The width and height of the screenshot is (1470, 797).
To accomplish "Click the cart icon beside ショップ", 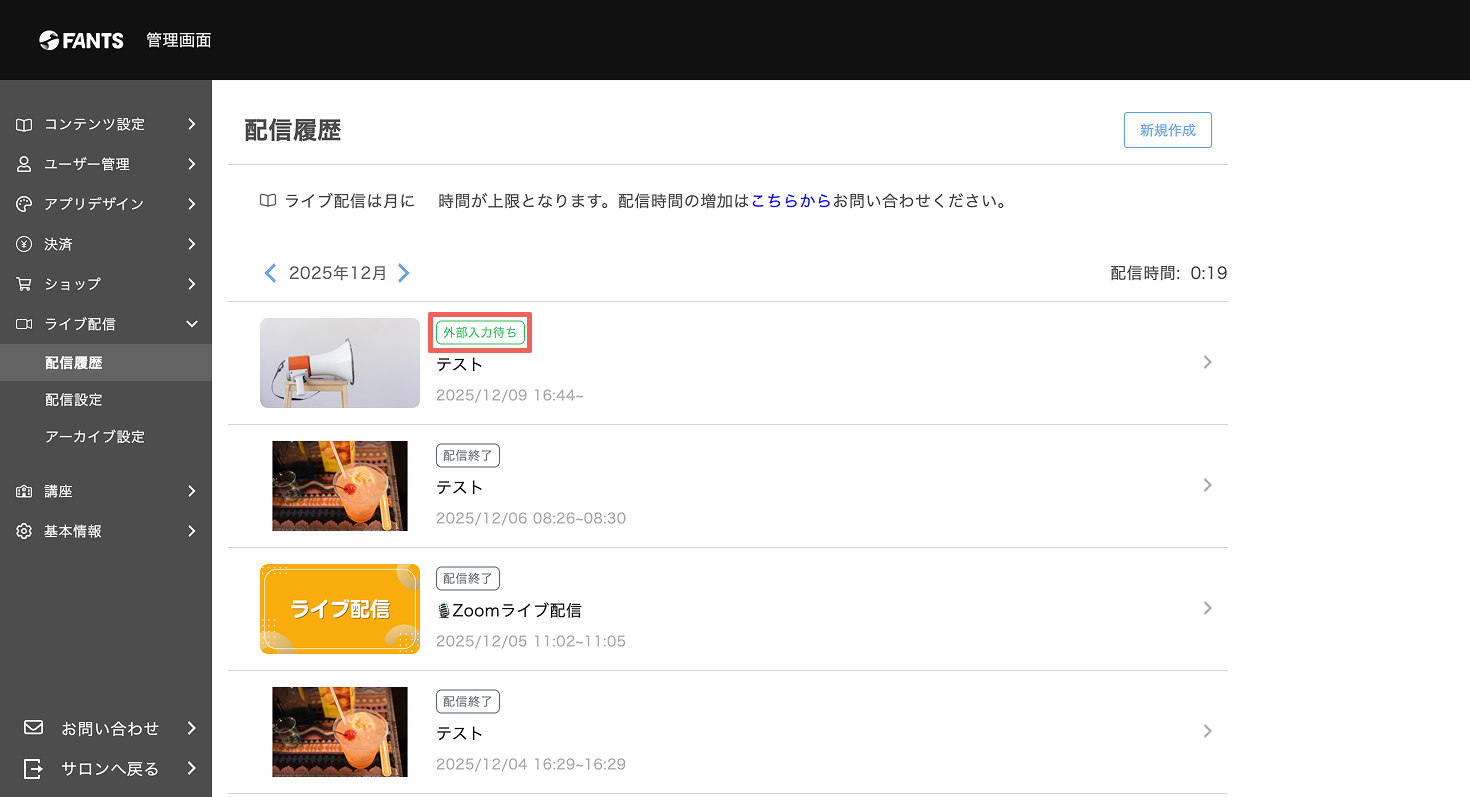I will point(24,284).
